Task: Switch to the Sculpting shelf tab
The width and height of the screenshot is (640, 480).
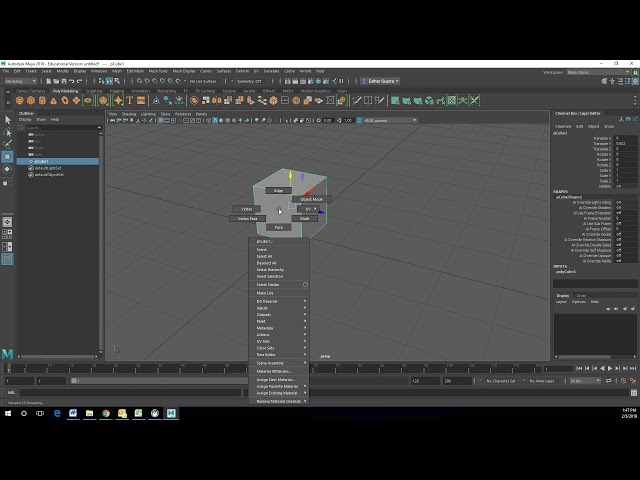Action: (94, 91)
